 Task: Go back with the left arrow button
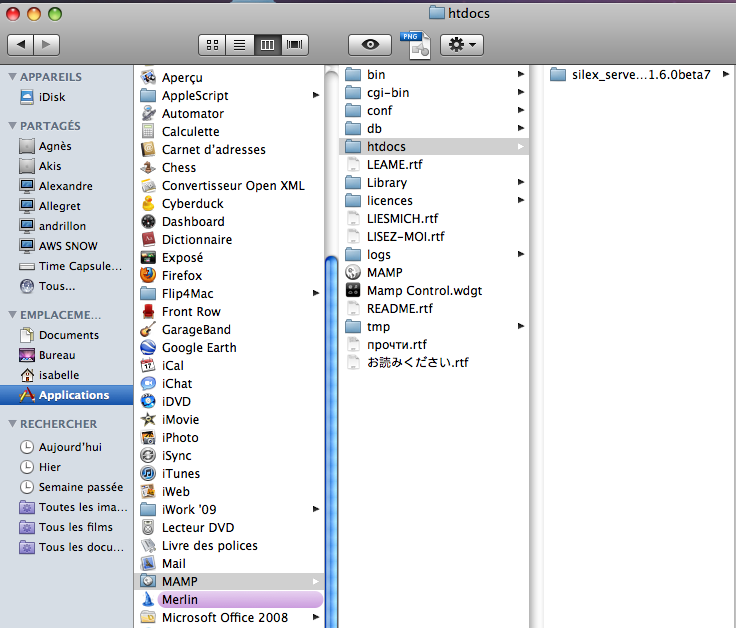pyautogui.click(x=20, y=45)
